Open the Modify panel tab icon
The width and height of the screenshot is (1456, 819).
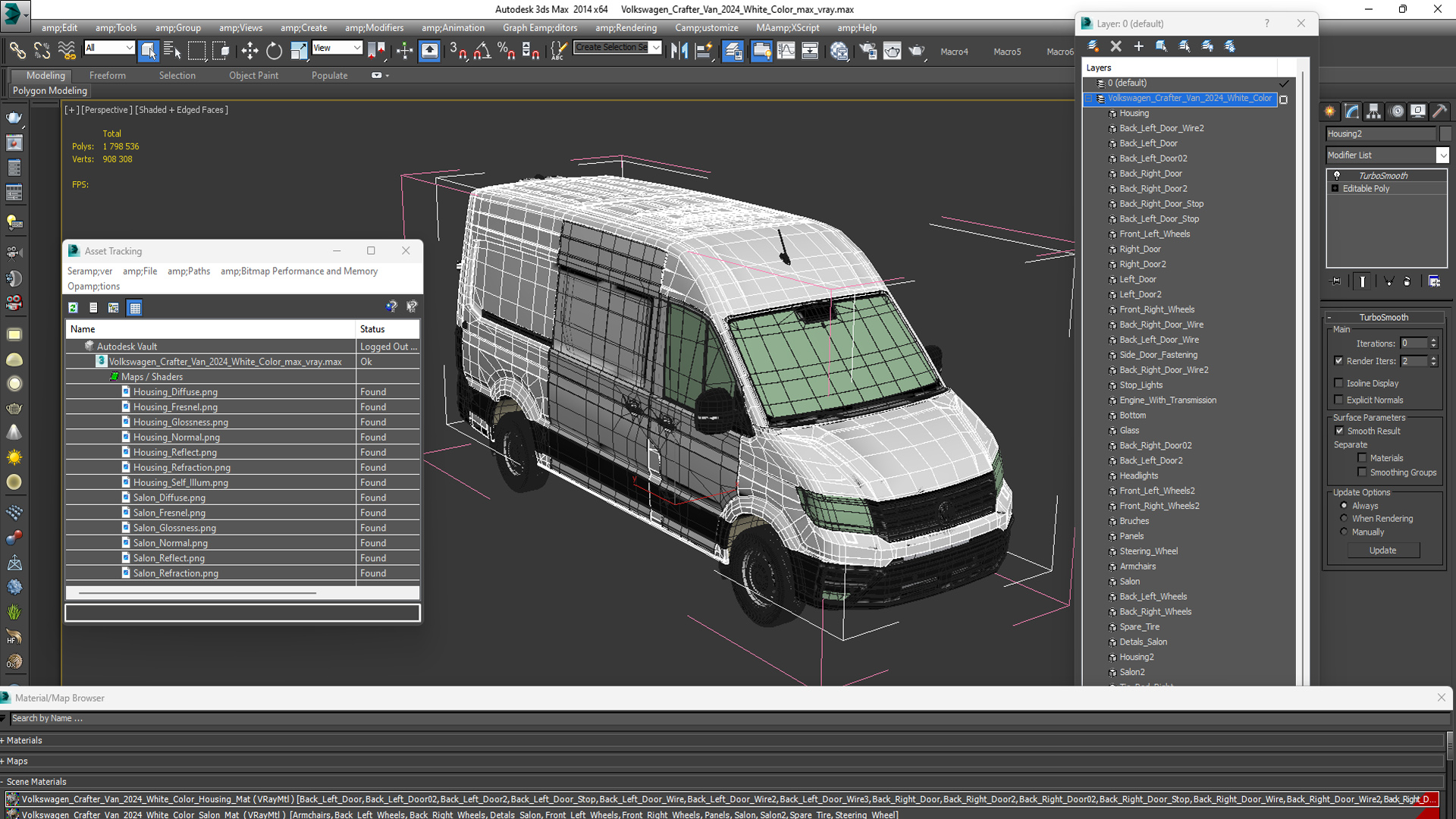coord(1352,111)
